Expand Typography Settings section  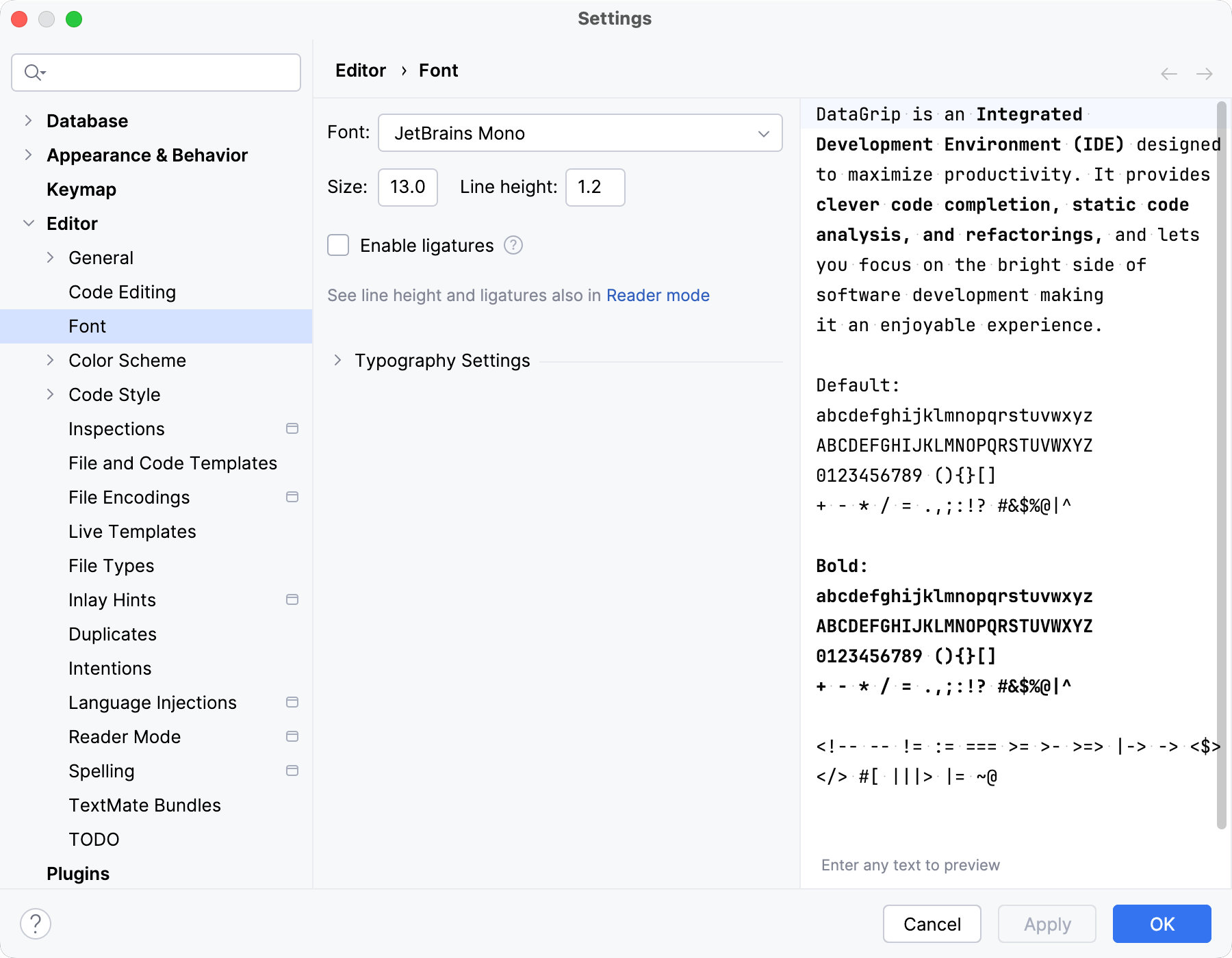tap(337, 360)
